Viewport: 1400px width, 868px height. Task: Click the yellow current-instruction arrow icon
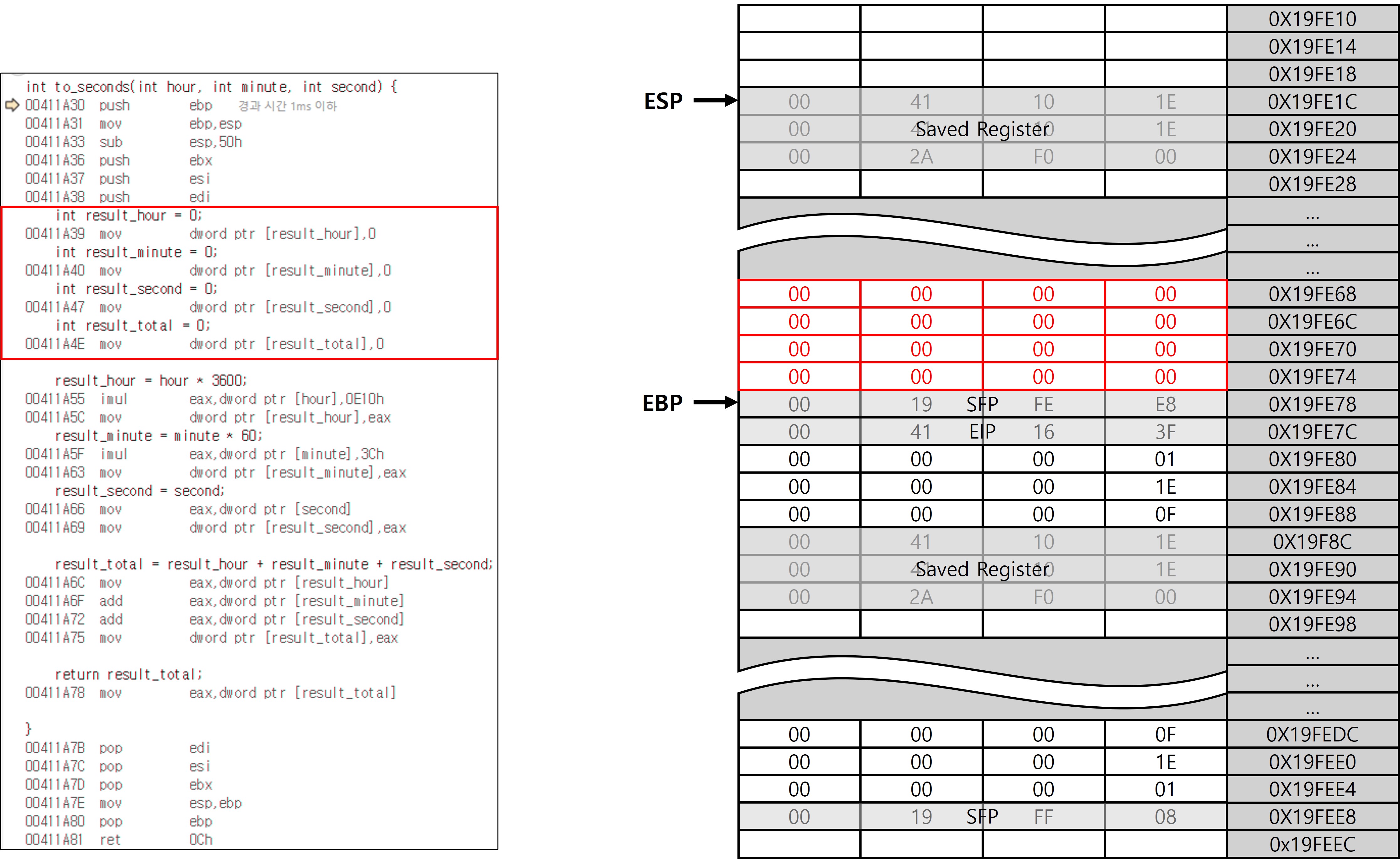12,105
